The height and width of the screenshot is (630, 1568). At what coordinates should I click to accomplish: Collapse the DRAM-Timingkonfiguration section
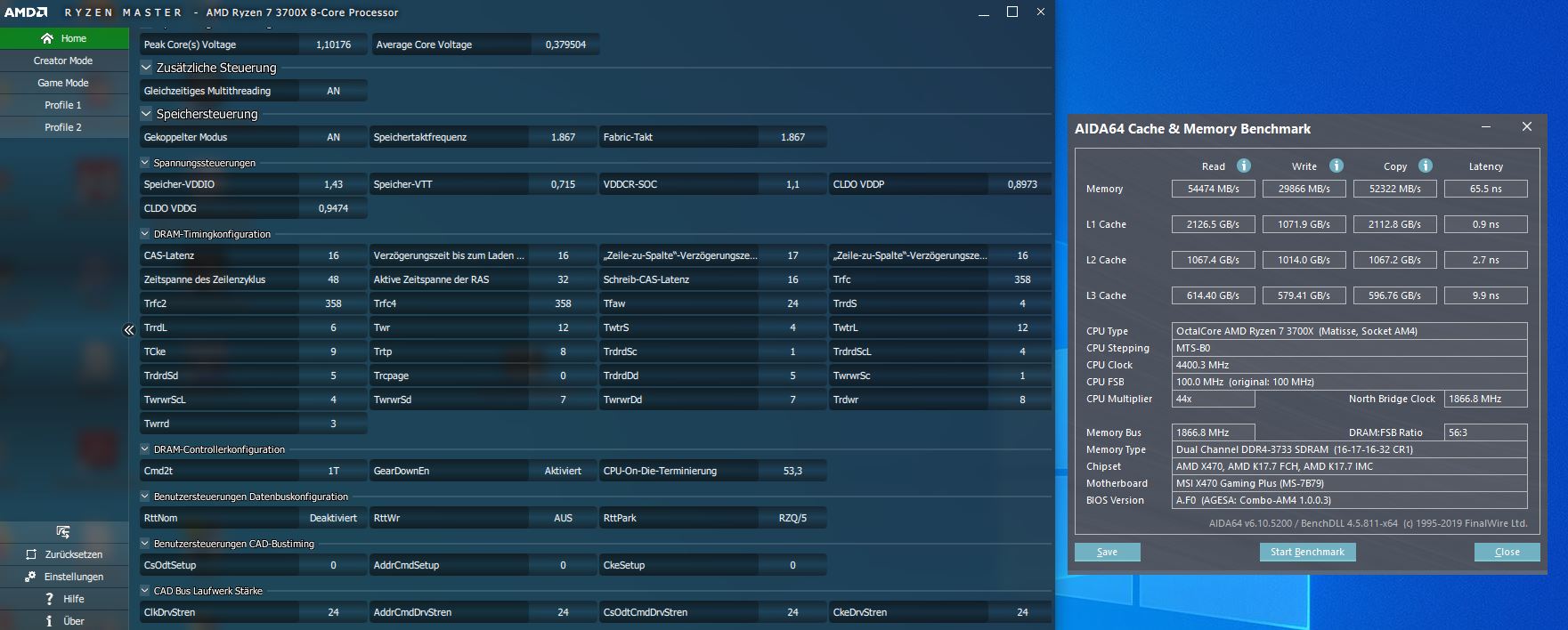(x=145, y=234)
